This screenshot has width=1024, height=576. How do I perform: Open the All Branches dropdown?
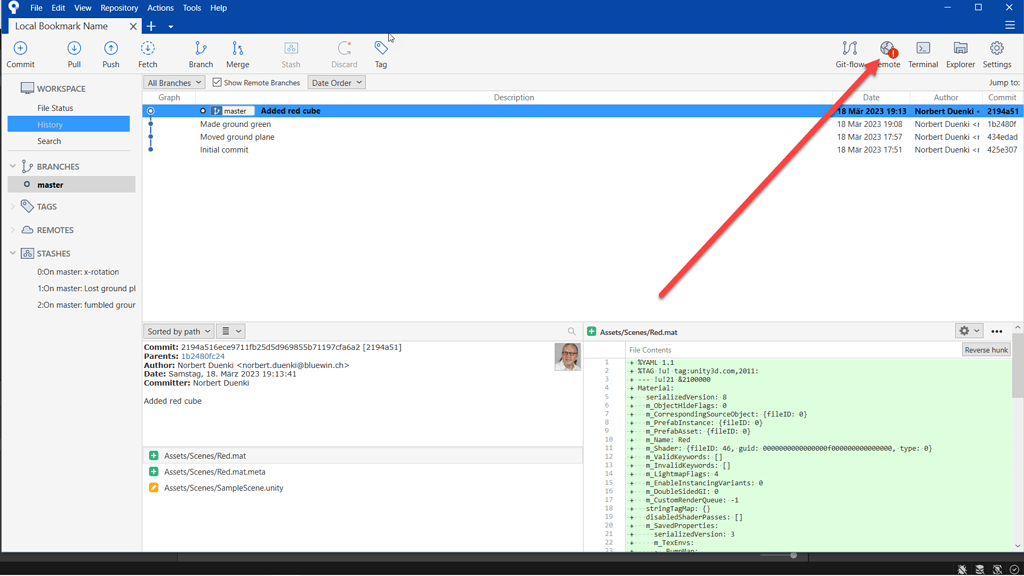[x=172, y=82]
